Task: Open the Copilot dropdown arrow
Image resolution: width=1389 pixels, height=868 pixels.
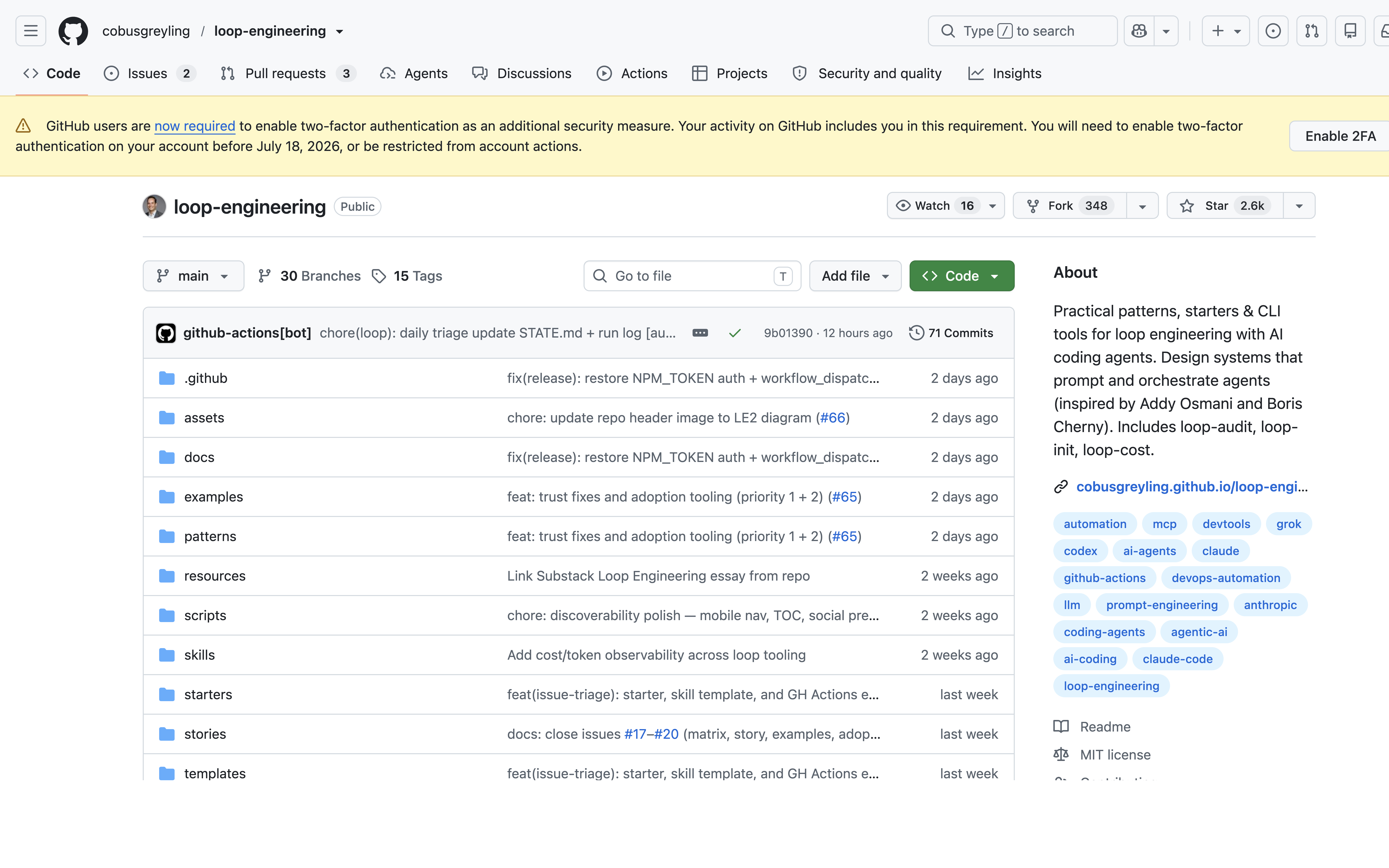Action: pos(1166,31)
